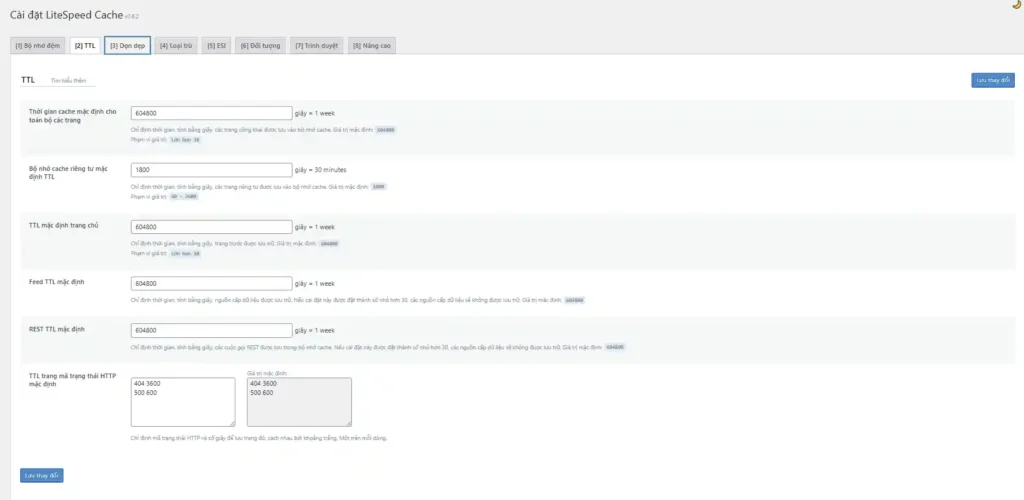This screenshot has width=1024, height=500.
Task: Click the TTL mặc định trang chủ input
Action: coord(211,227)
